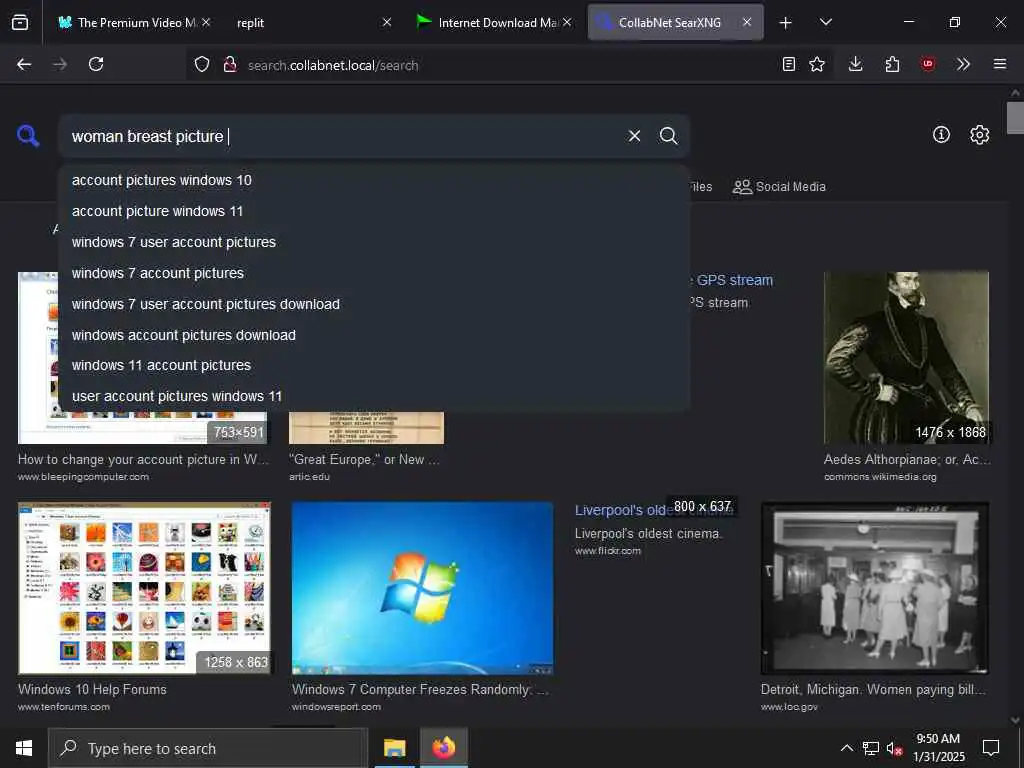Show hidden system tray icons

(846, 748)
